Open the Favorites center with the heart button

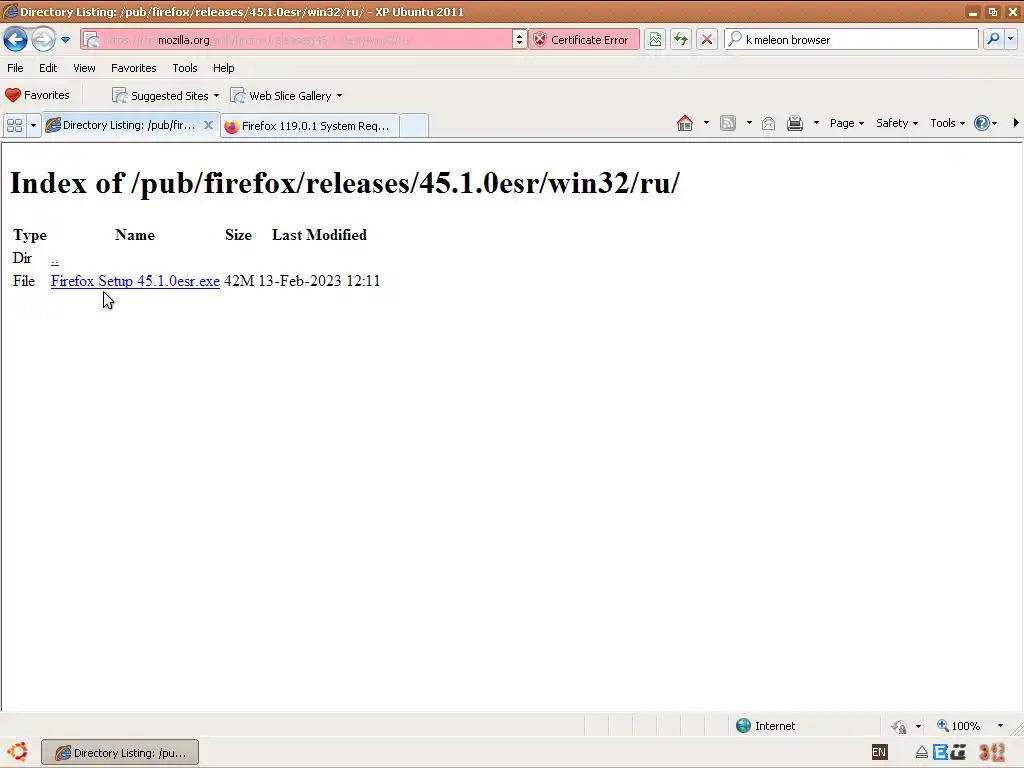click(x=37, y=95)
